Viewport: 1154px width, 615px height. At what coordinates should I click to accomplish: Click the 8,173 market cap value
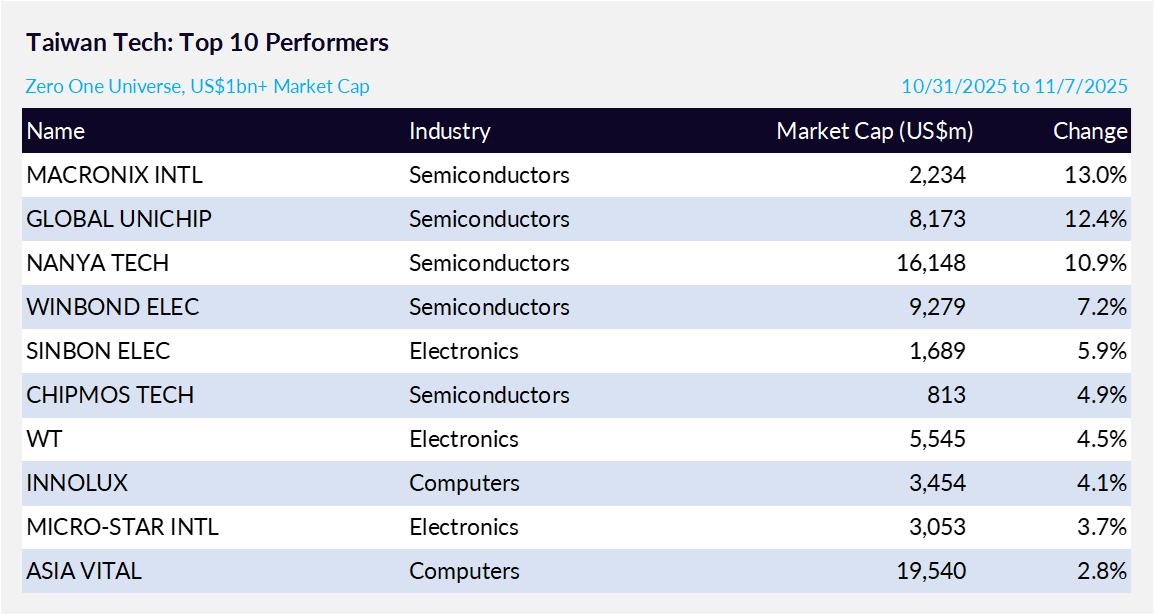point(937,219)
